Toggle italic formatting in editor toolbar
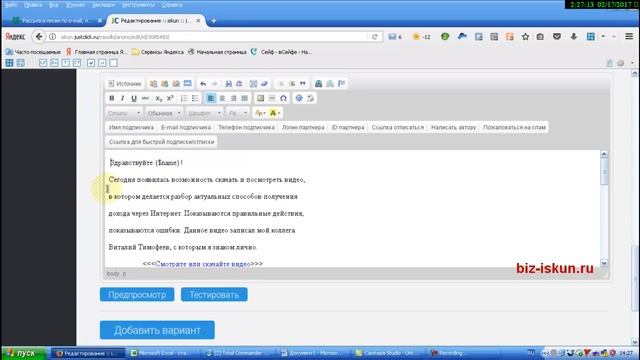The width and height of the screenshot is (640, 360). click(x=122, y=98)
